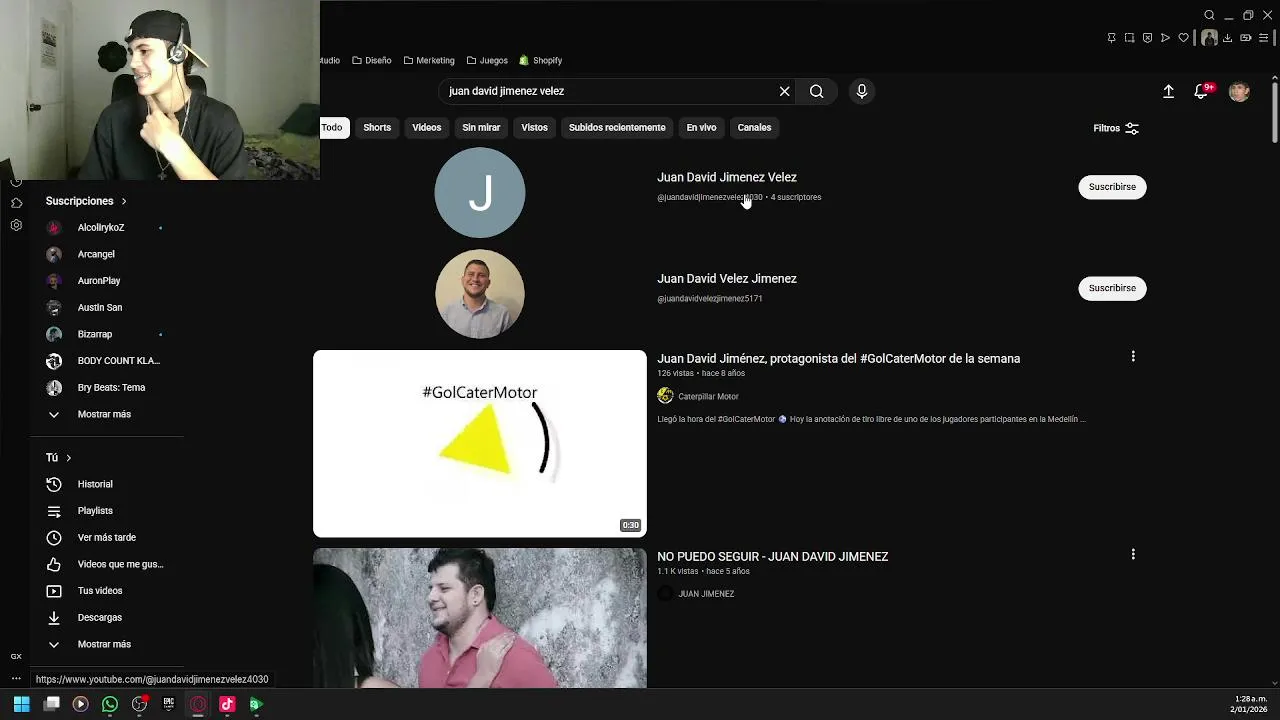The height and width of the screenshot is (720, 1280).
Task: Expand Mostrar más under subscriptions
Action: [105, 414]
